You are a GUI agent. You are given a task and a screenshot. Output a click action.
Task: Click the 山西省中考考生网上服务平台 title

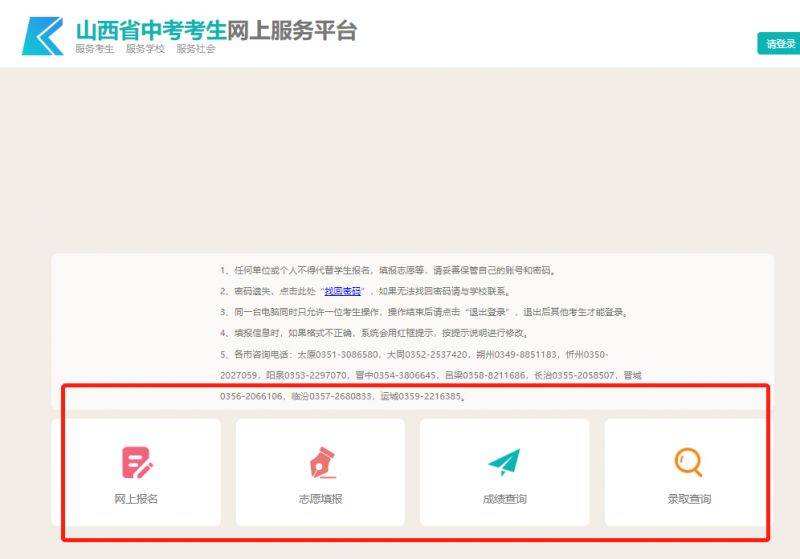[216, 30]
